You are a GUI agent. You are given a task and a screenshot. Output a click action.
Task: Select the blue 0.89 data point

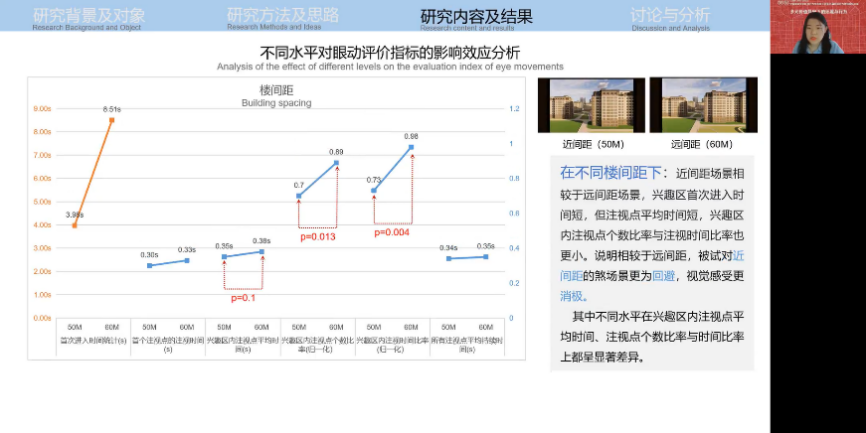coord(336,163)
